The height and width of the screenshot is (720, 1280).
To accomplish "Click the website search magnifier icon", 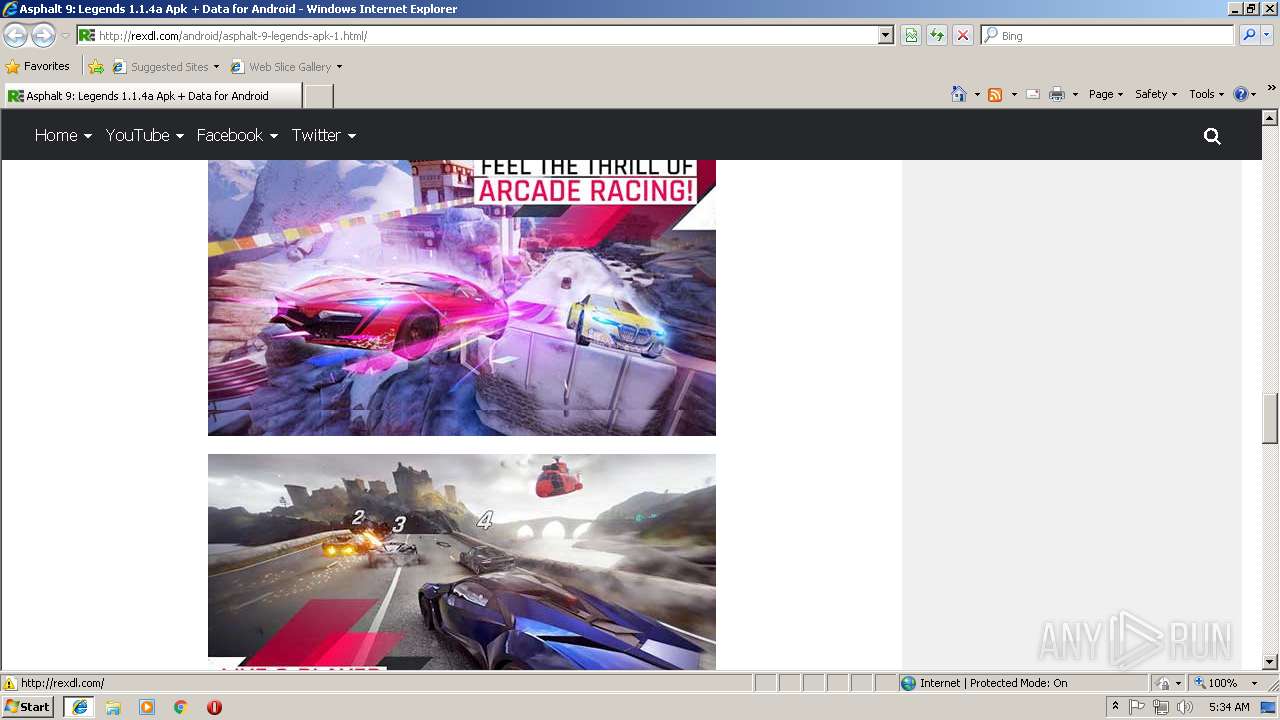I will point(1212,136).
